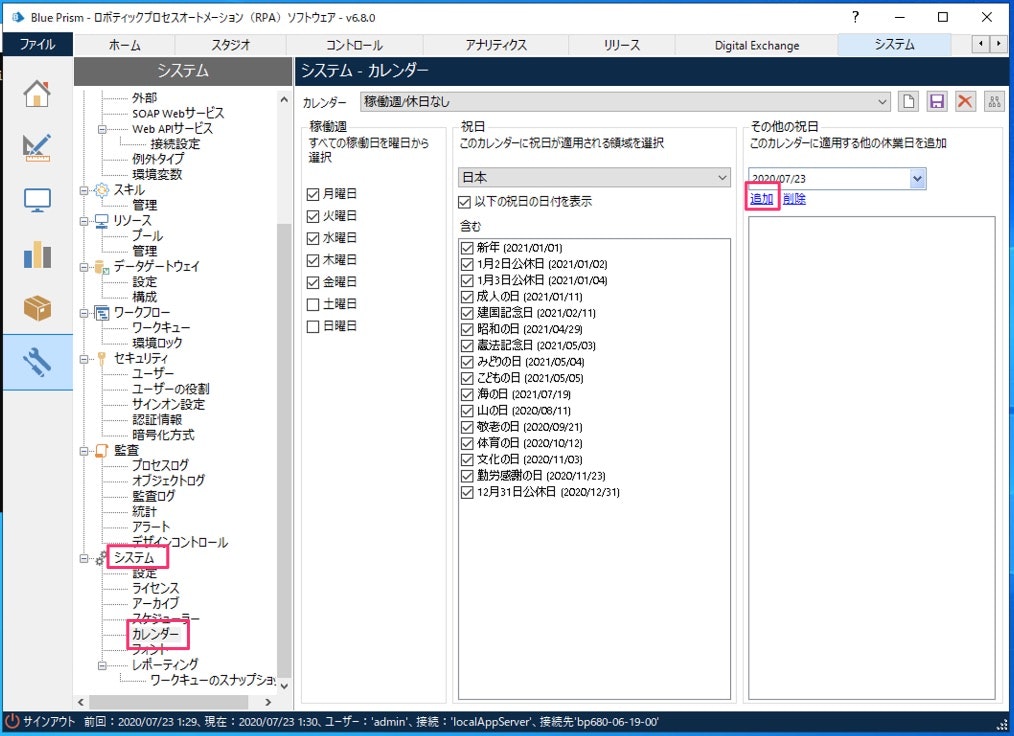Open the Studio pencil-ruler sidebar icon
Screen dimensions: 1014x736
37,147
